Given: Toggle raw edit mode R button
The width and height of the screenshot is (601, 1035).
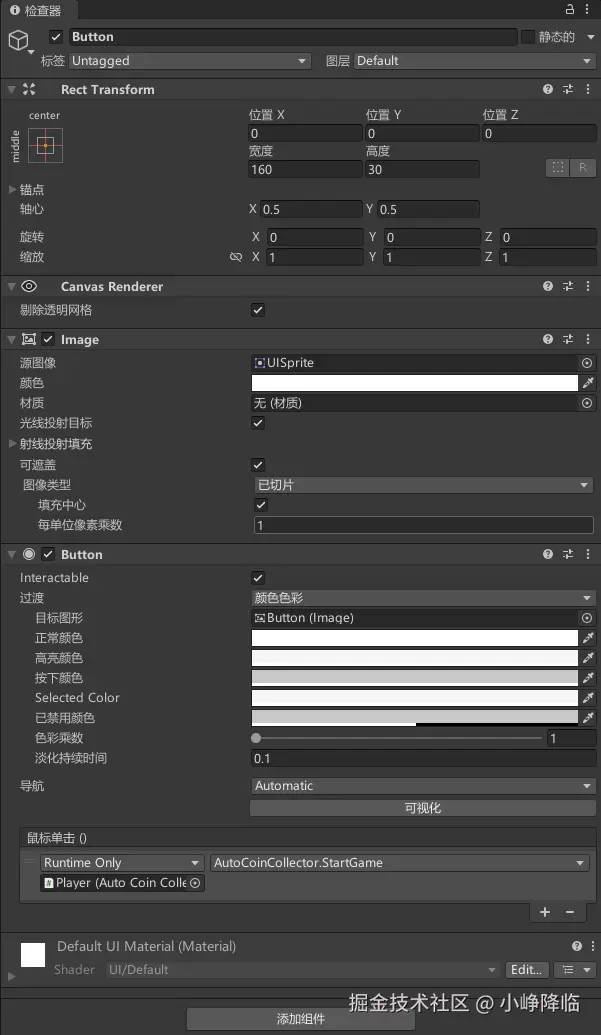Looking at the screenshot, I should [x=583, y=168].
